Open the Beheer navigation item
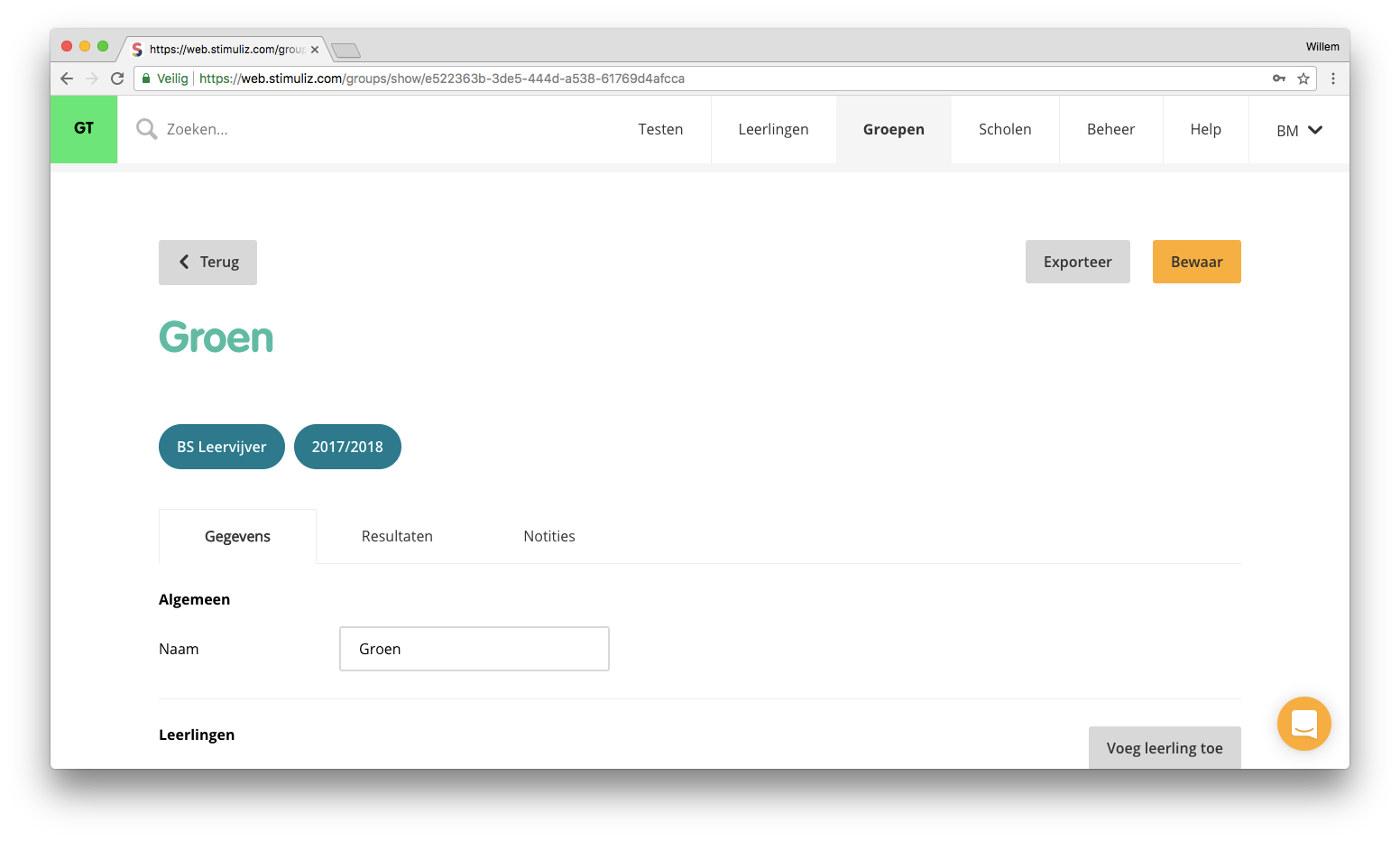This screenshot has height=841, width=1400. [x=1110, y=130]
